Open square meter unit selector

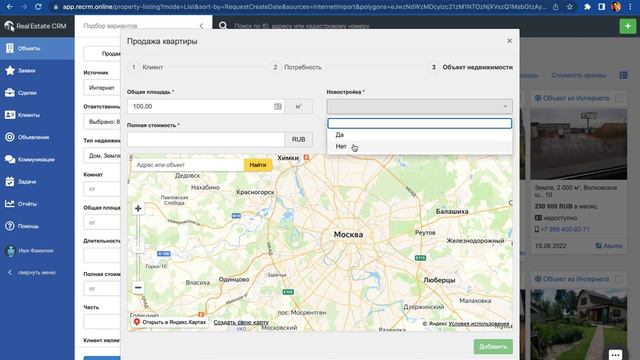pos(298,107)
